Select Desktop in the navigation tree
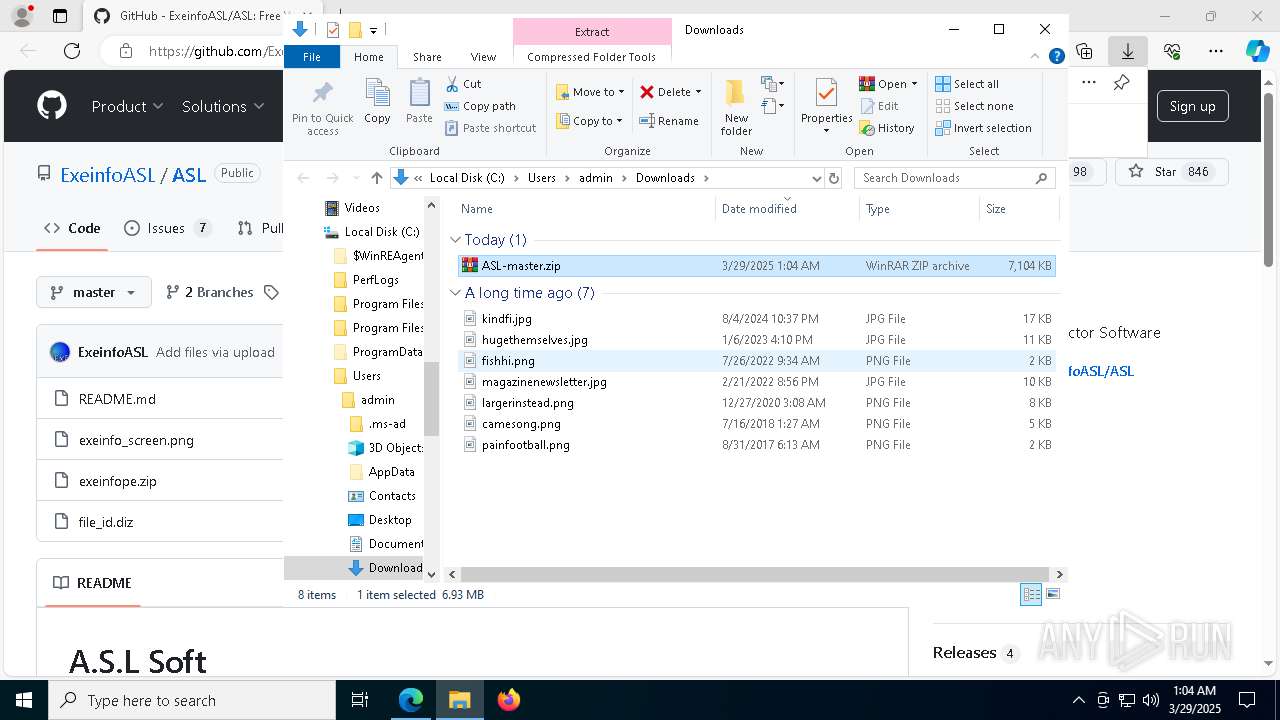 click(x=389, y=520)
